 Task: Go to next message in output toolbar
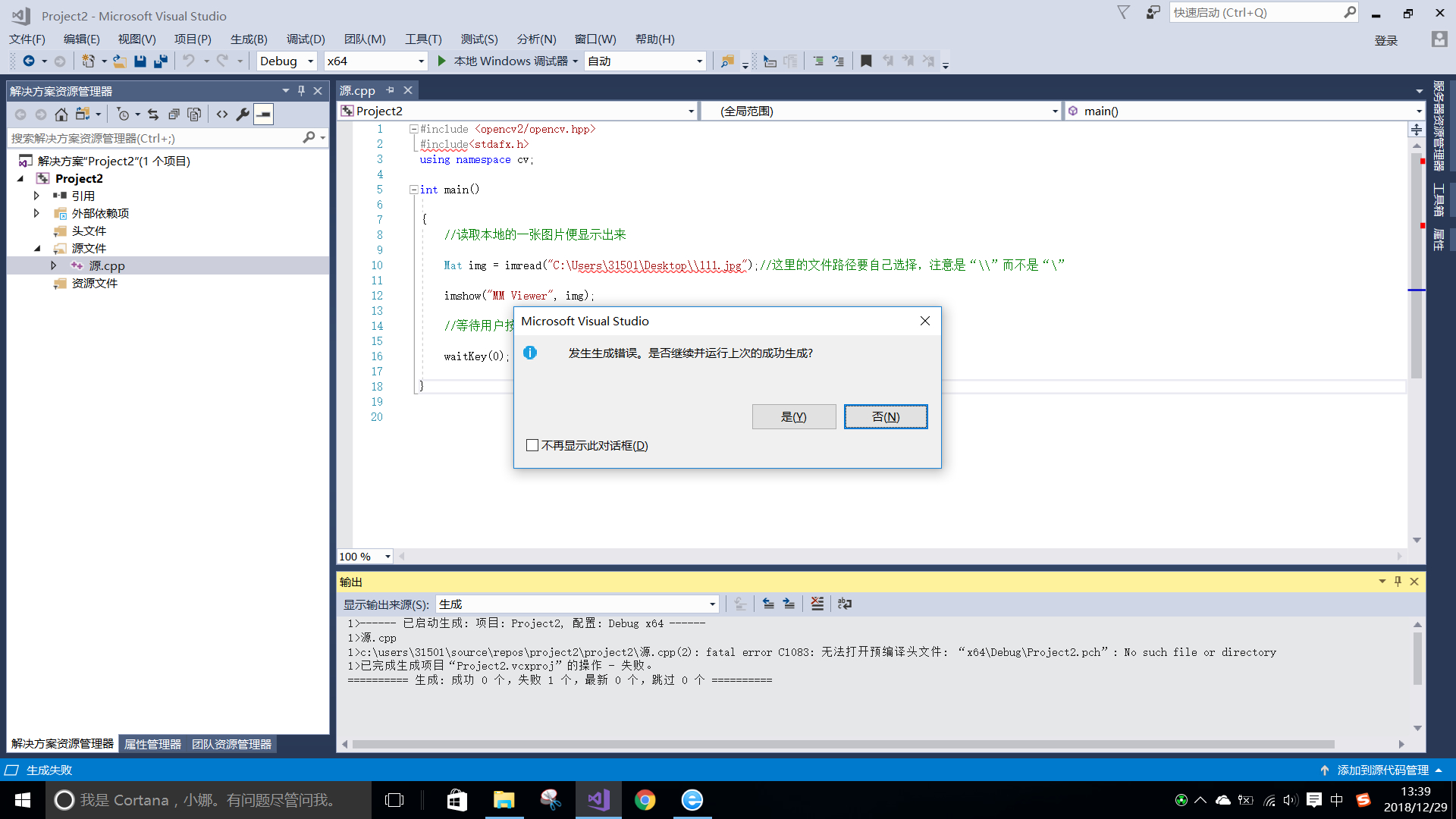789,604
